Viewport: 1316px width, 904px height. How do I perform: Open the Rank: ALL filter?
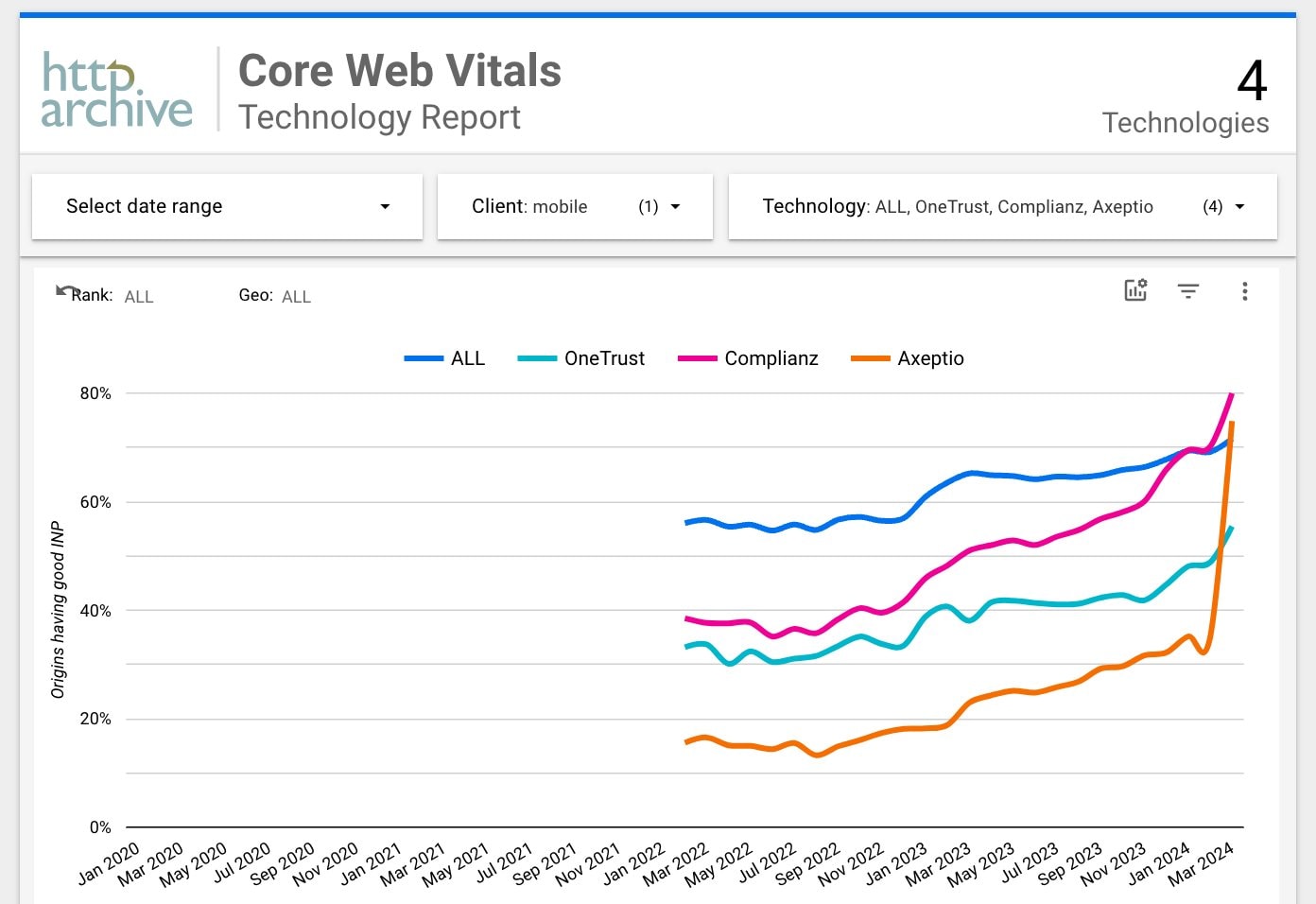tap(113, 296)
